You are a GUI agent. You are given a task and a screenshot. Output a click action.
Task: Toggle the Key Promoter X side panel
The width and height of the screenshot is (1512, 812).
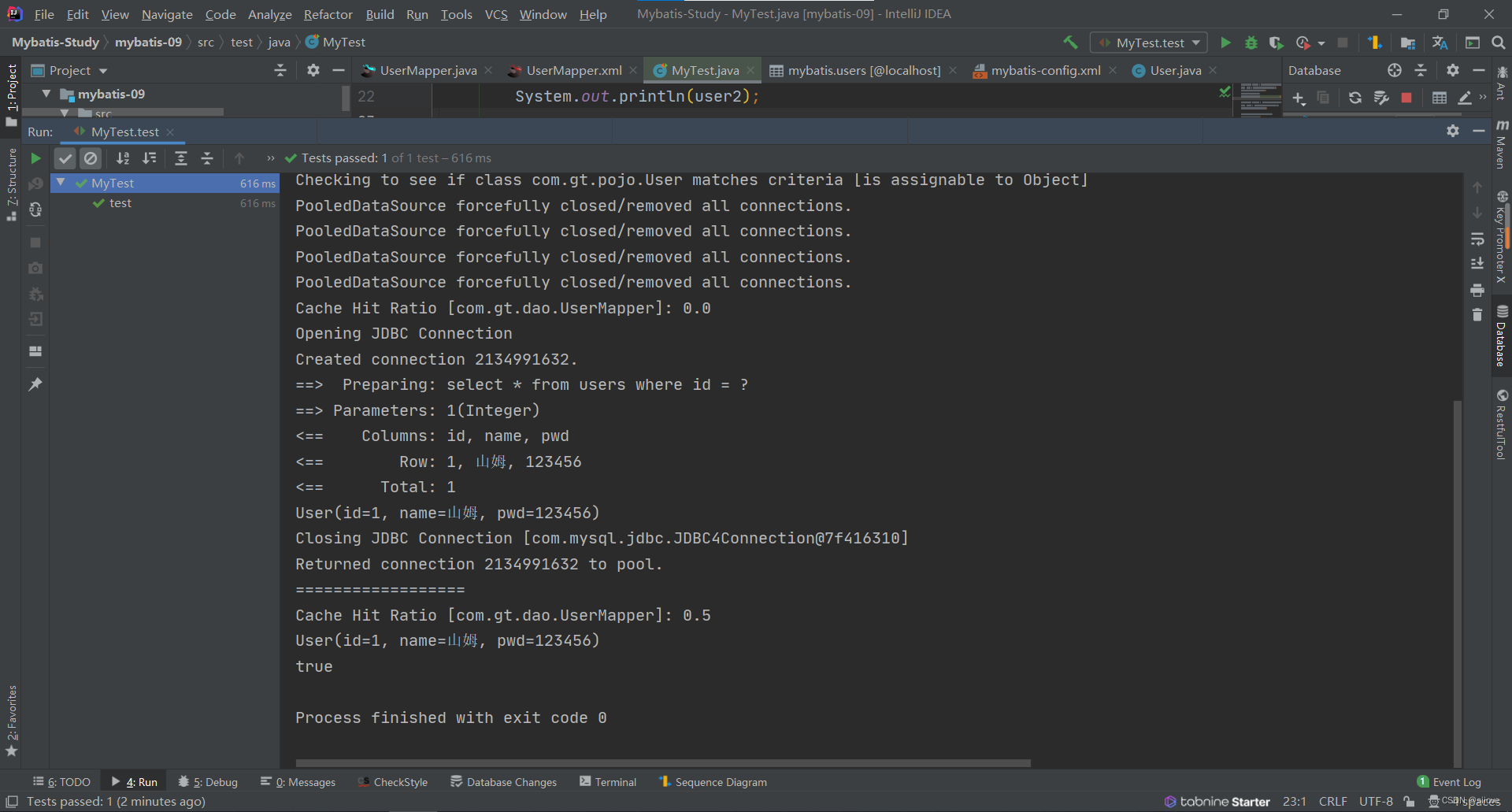pos(1502,237)
